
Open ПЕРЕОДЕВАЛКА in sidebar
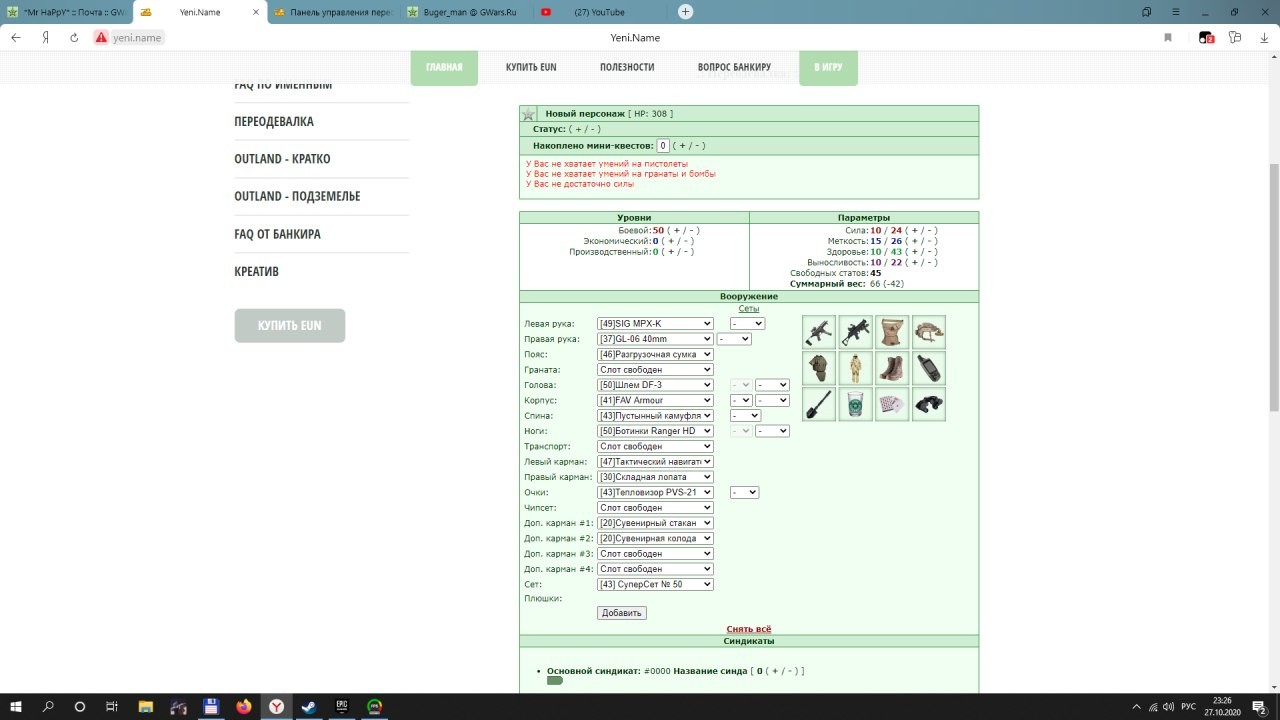coord(274,121)
